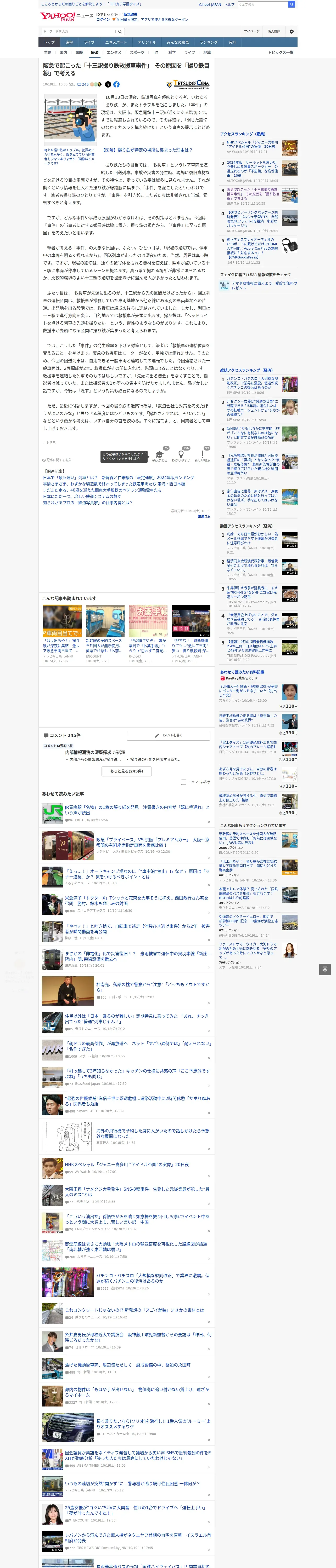Open the 桂南光 rakugo article link
336x1568 pixels.
click(x=153, y=987)
